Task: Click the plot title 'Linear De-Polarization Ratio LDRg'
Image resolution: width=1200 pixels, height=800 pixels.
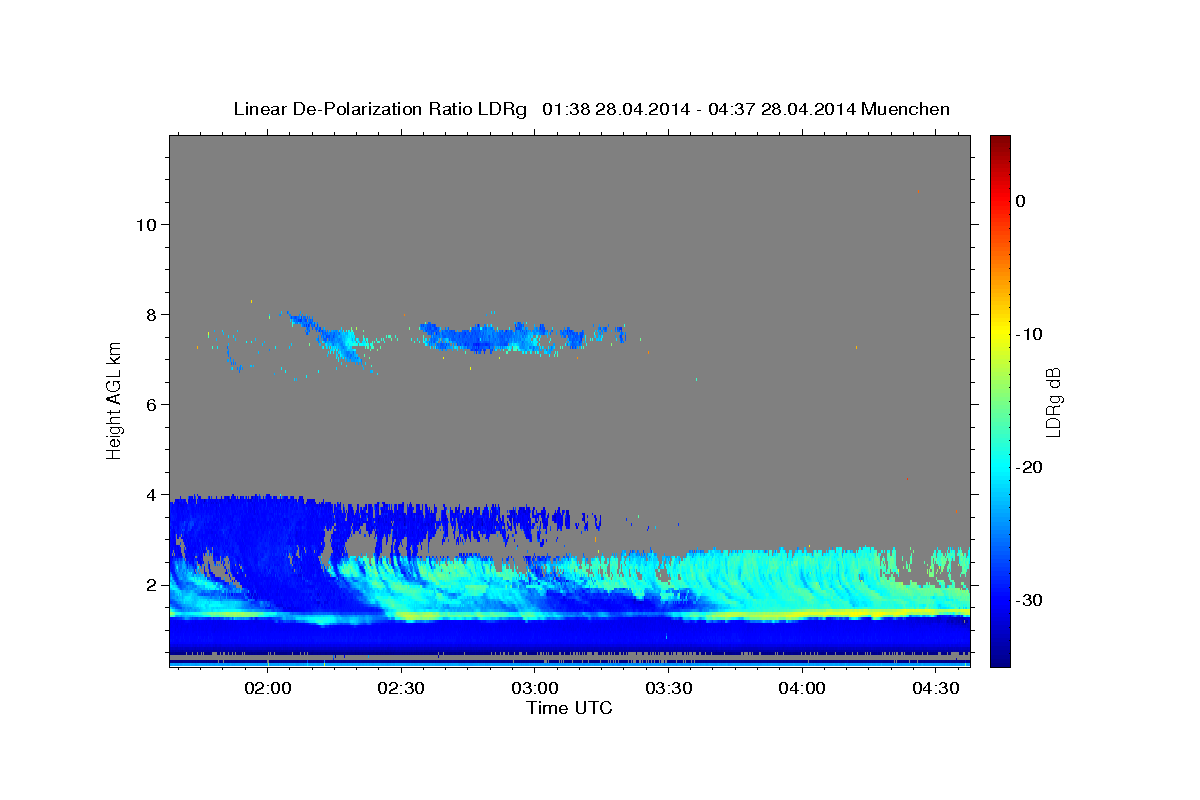Action: 380,109
